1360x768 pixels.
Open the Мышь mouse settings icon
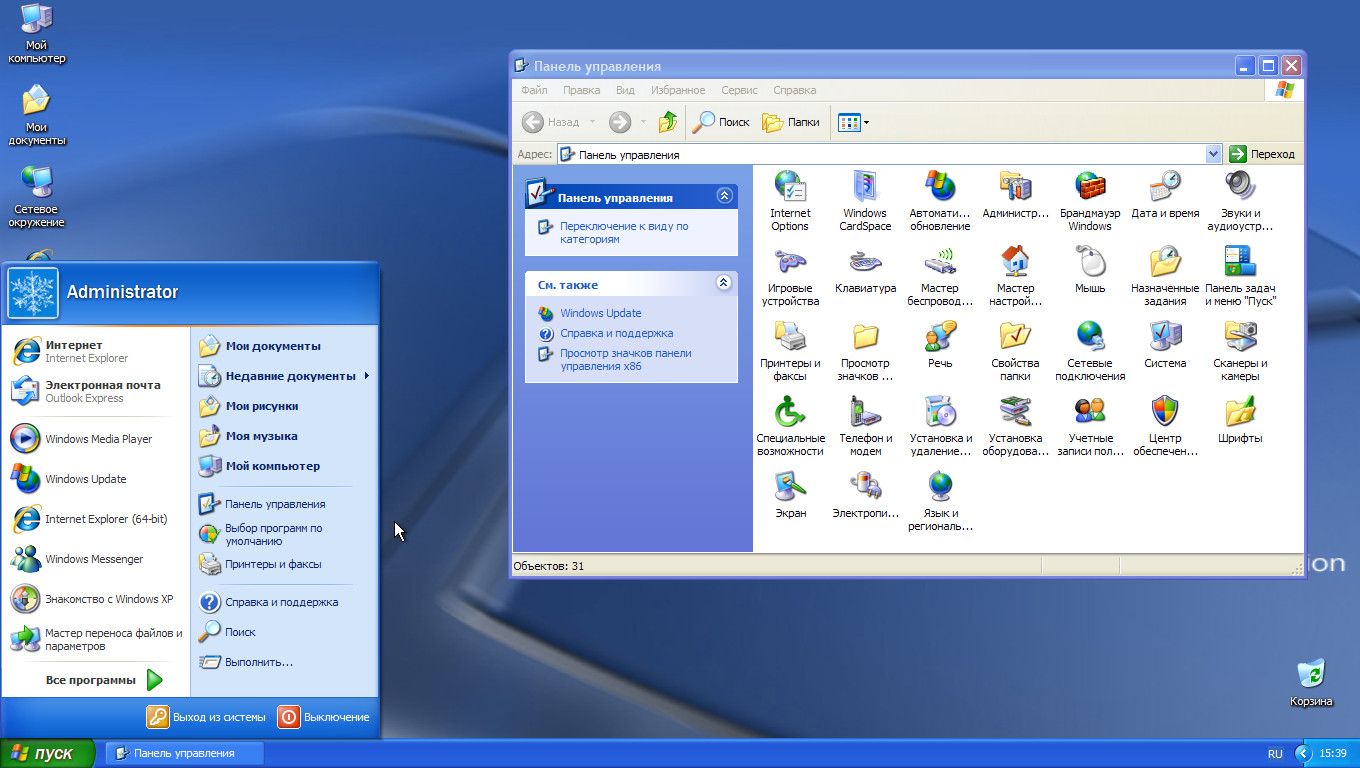[1089, 263]
